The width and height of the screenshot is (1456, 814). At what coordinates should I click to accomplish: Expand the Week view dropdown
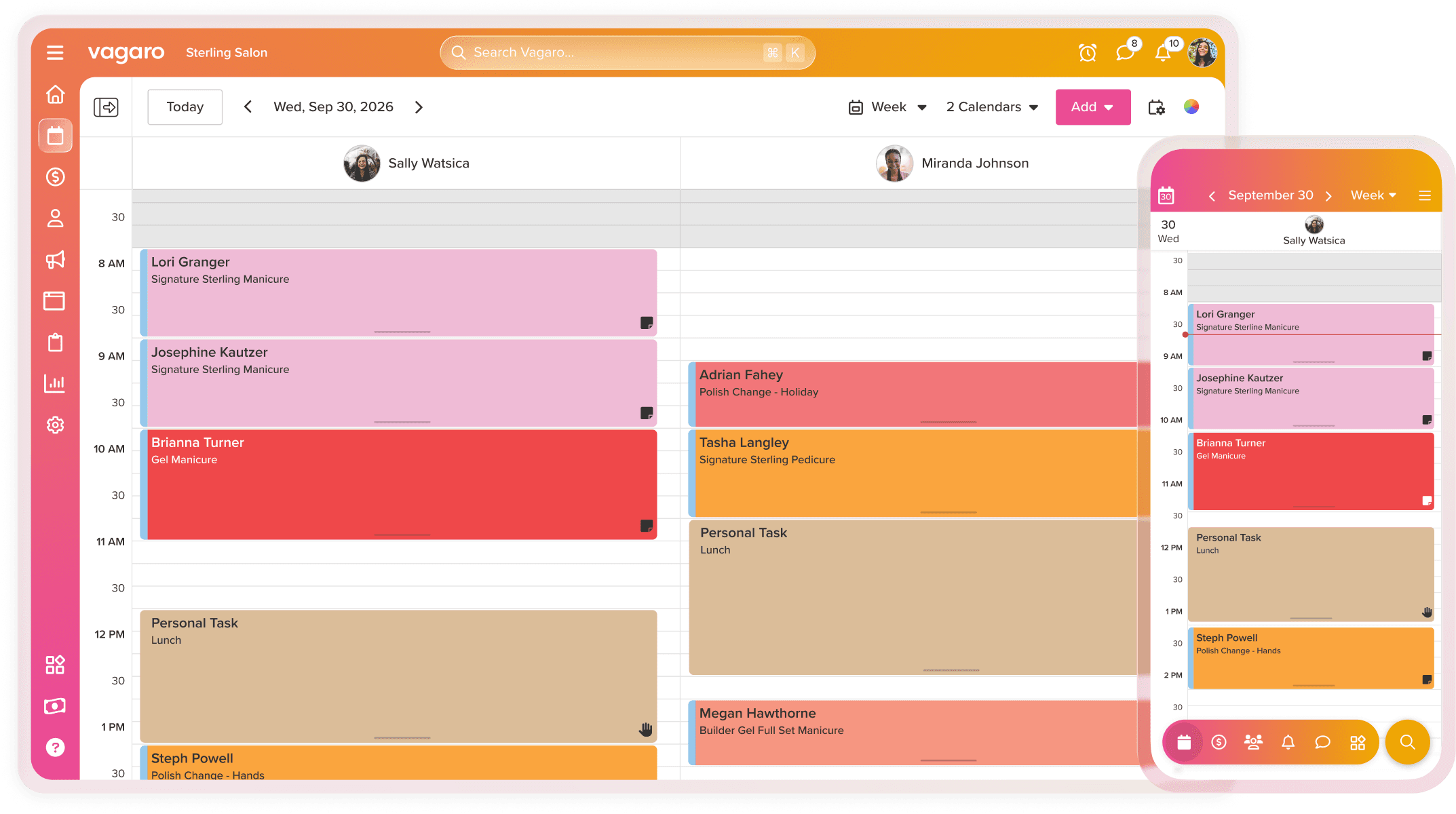(887, 107)
